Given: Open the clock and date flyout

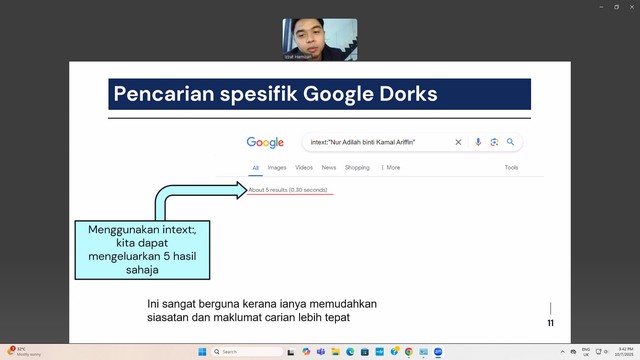Looking at the screenshot, I should point(624,352).
